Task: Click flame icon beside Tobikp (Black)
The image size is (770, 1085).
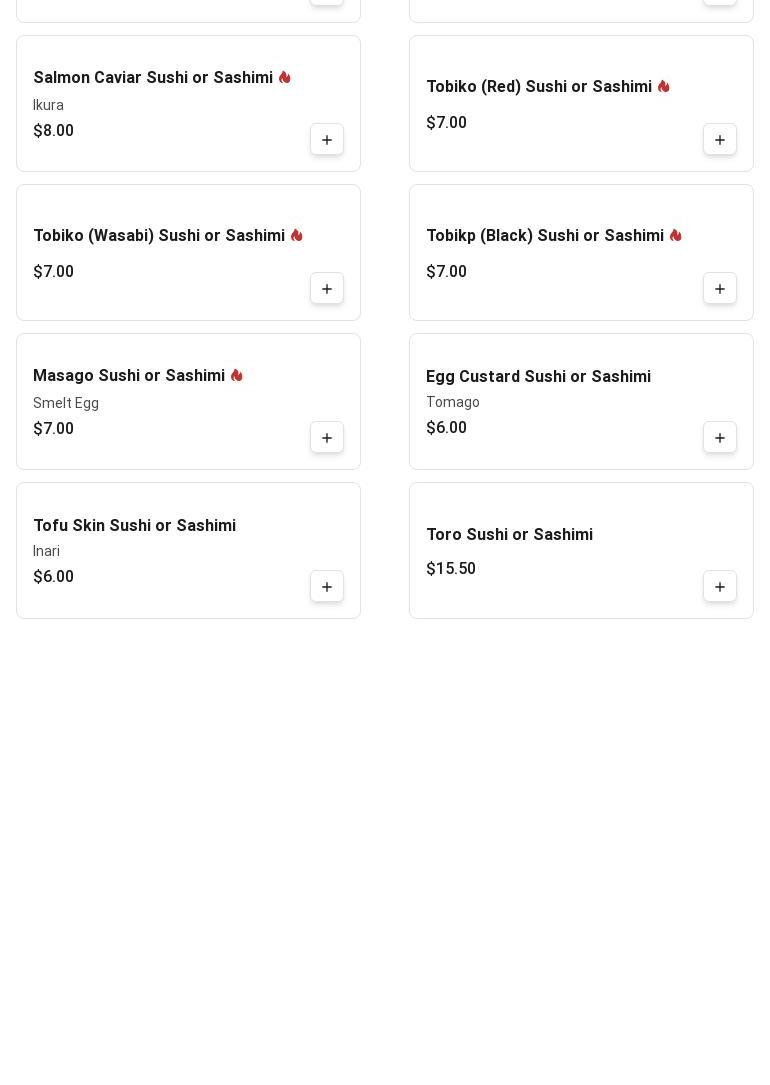Action: [x=676, y=235]
